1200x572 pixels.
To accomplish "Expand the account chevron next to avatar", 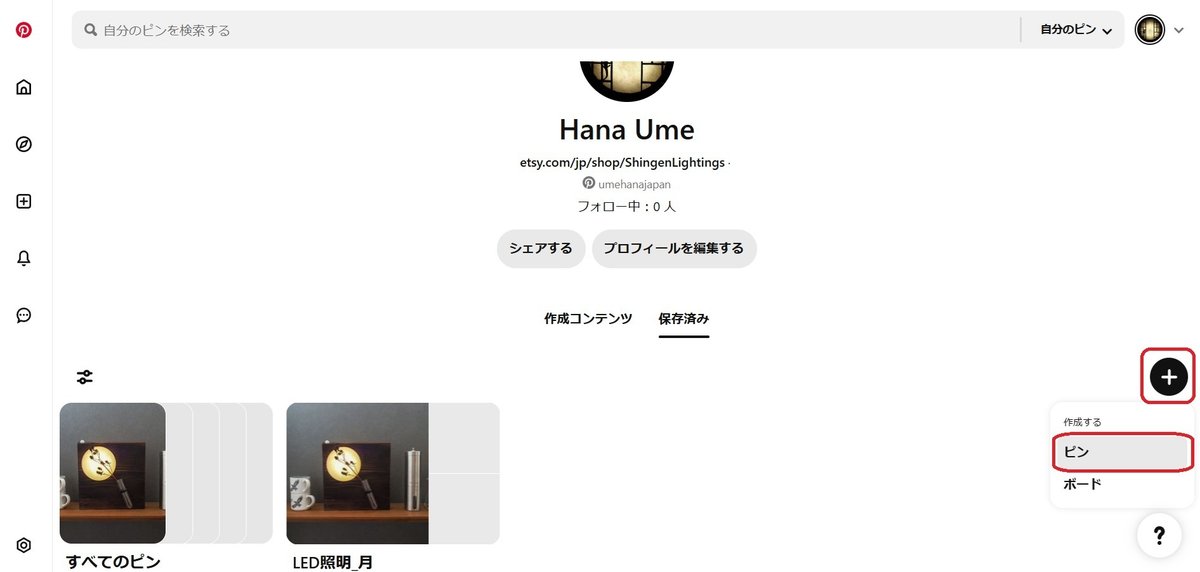I will tap(1178, 31).
